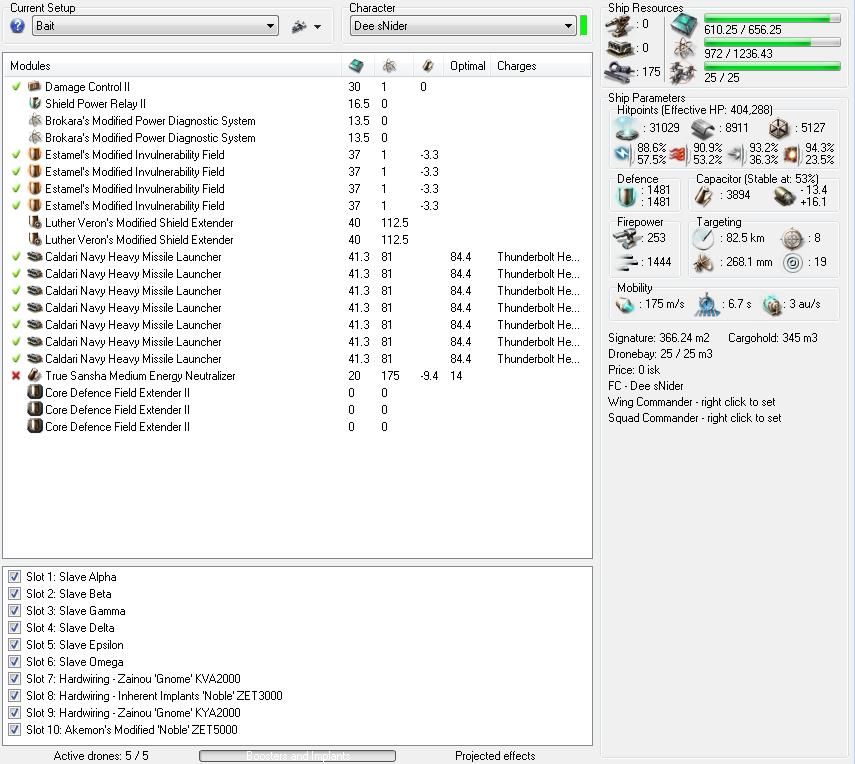Sort by the Modules column header
This screenshot has height=764, width=855.
click(x=172, y=66)
